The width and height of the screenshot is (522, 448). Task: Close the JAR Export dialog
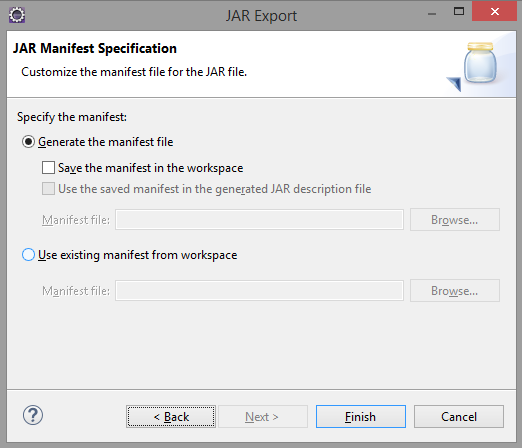[x=495, y=11]
